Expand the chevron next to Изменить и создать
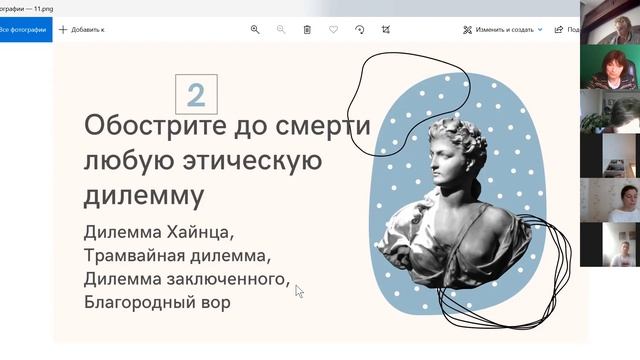640x360 pixels. coord(540,29)
